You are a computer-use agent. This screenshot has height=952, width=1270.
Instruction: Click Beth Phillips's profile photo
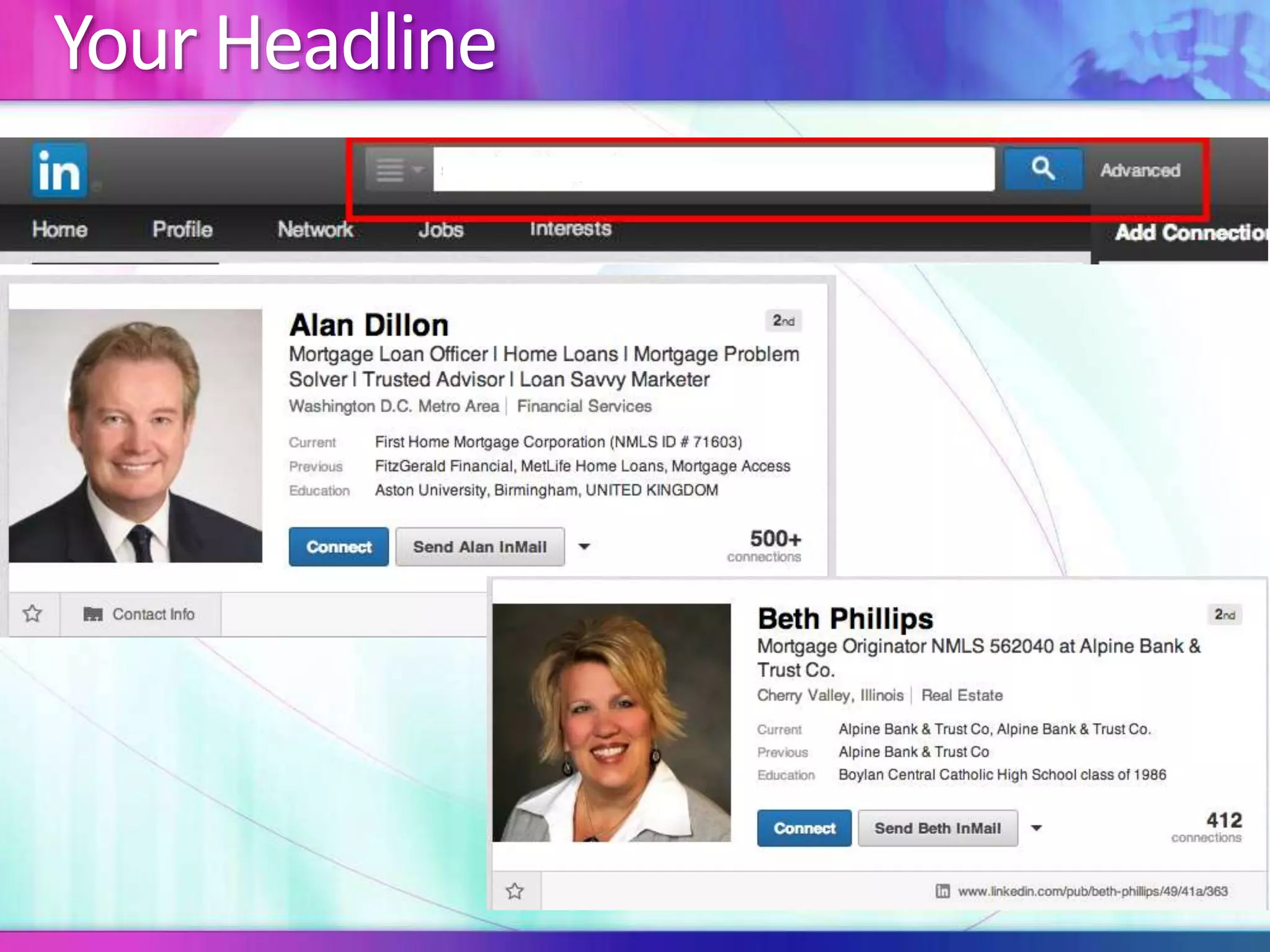611,723
